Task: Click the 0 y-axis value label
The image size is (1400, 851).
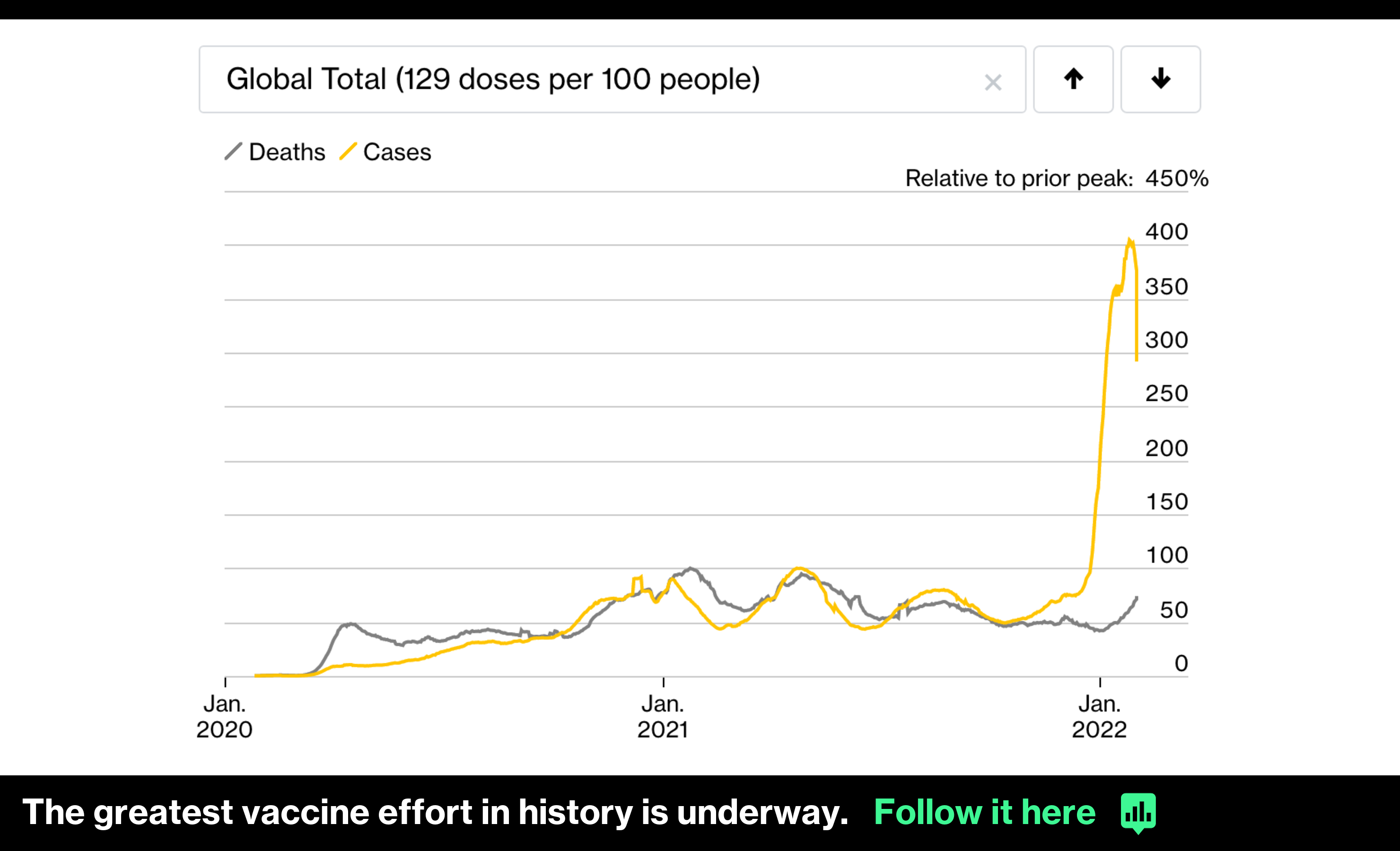Action: click(1181, 663)
